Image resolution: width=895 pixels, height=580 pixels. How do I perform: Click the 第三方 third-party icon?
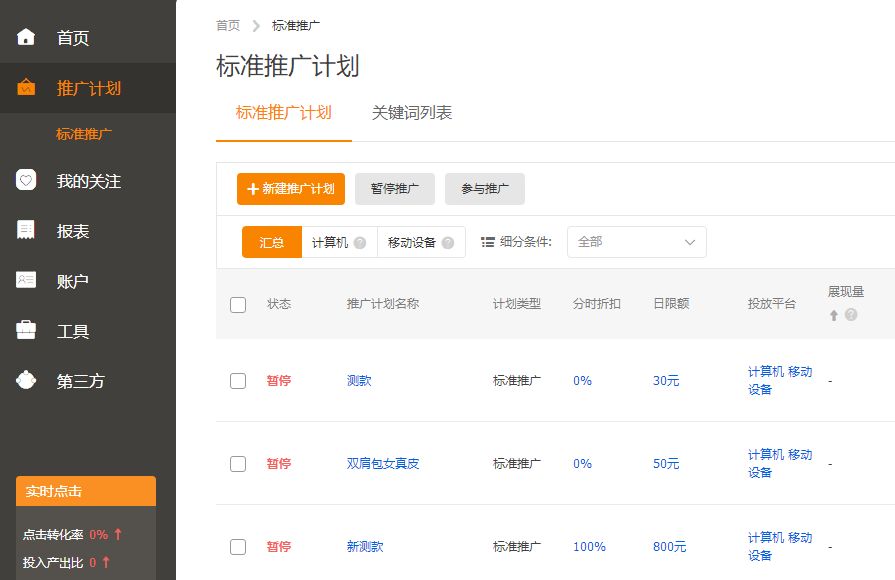[28, 378]
